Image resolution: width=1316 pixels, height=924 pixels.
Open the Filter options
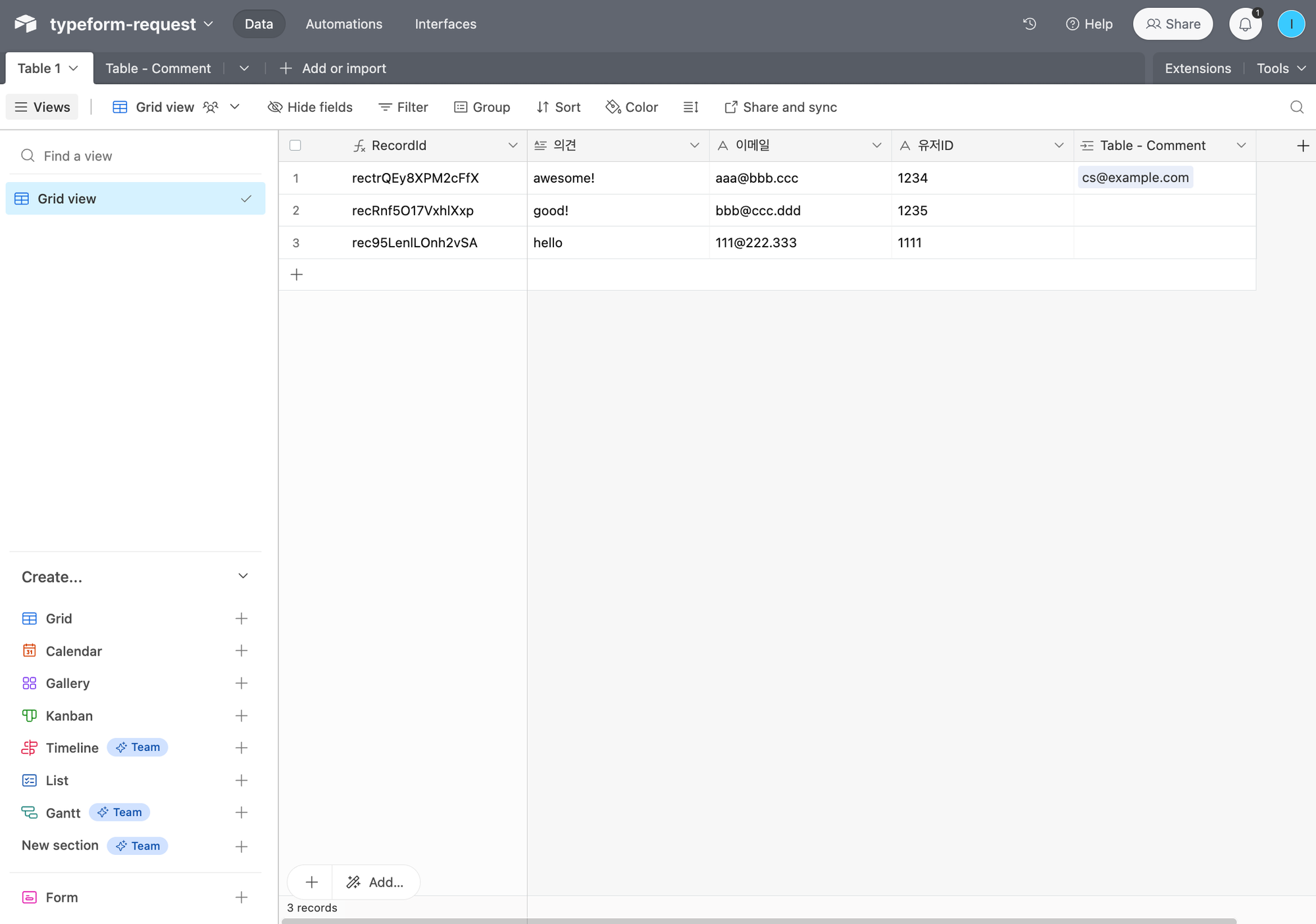point(403,107)
